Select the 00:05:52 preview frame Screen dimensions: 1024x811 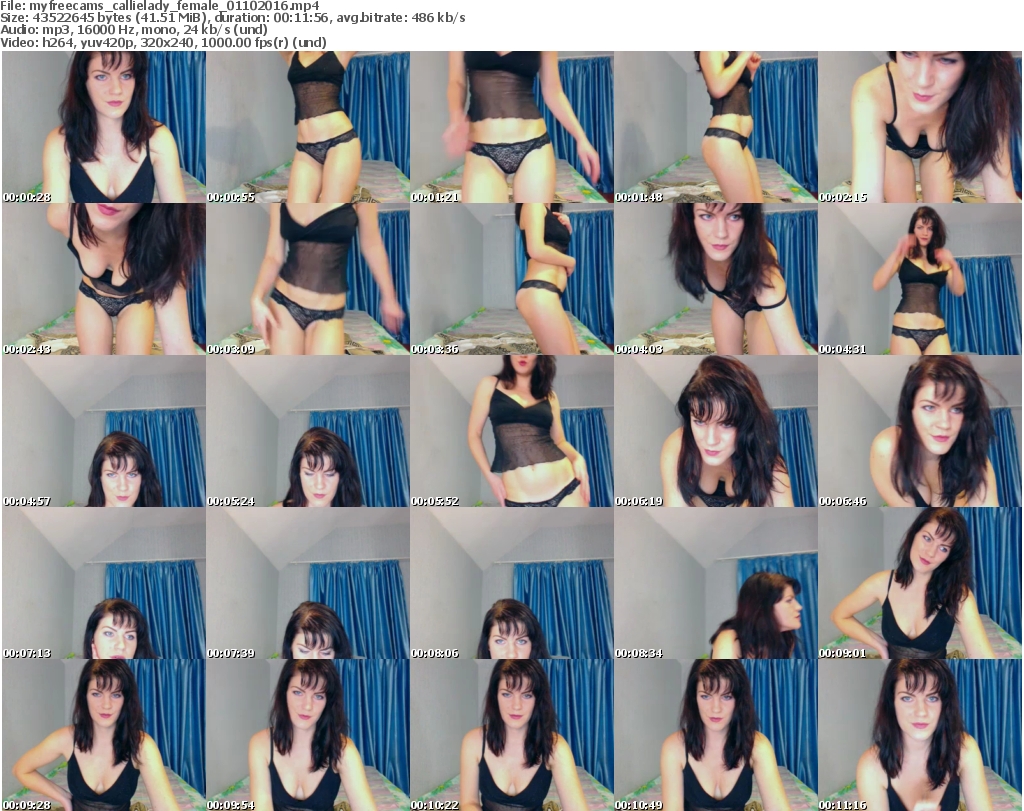512,432
